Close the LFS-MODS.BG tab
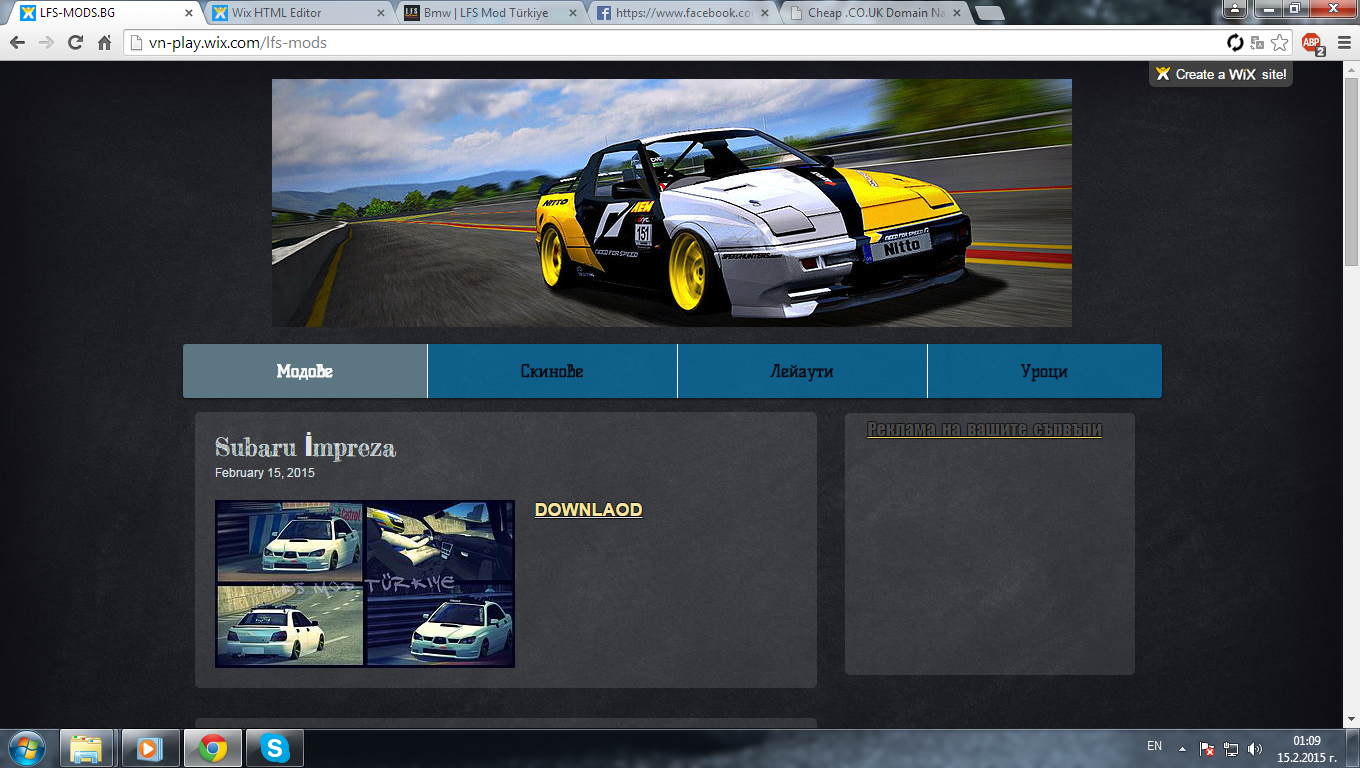This screenshot has width=1360, height=768. pos(188,14)
